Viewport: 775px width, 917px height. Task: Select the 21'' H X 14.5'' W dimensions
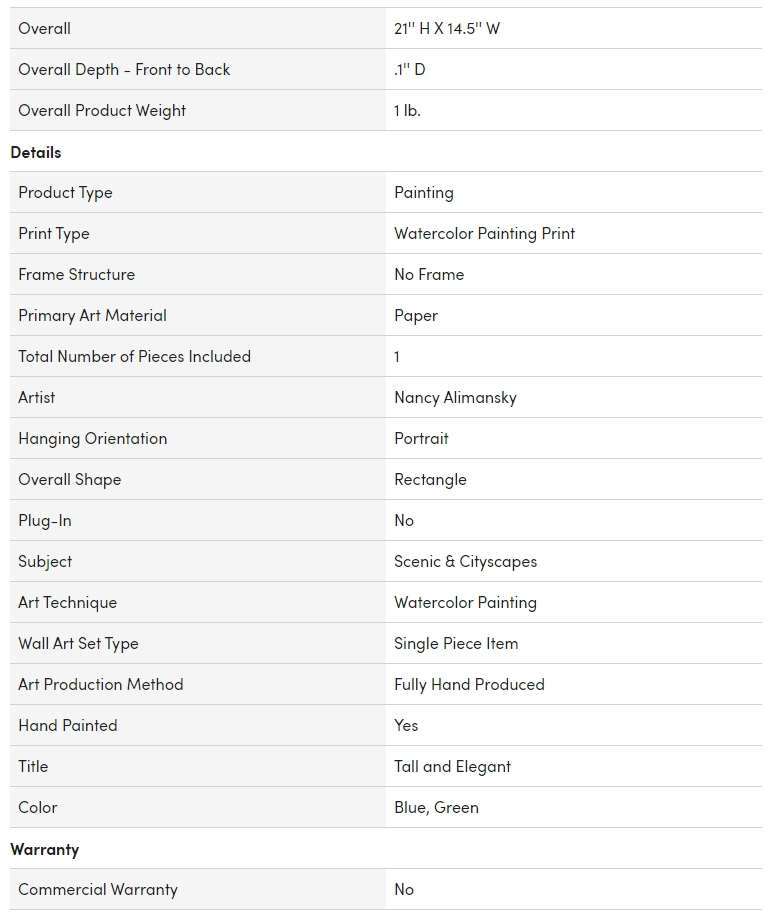click(447, 28)
